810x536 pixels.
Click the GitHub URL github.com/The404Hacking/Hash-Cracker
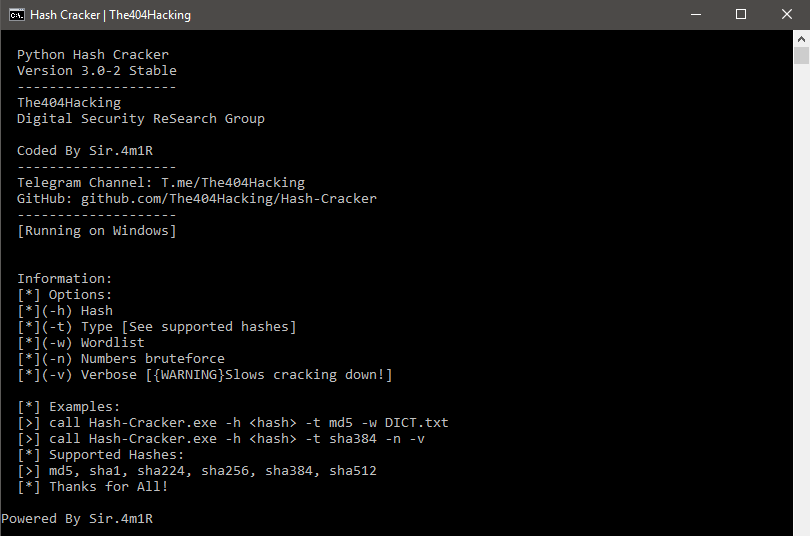229,199
